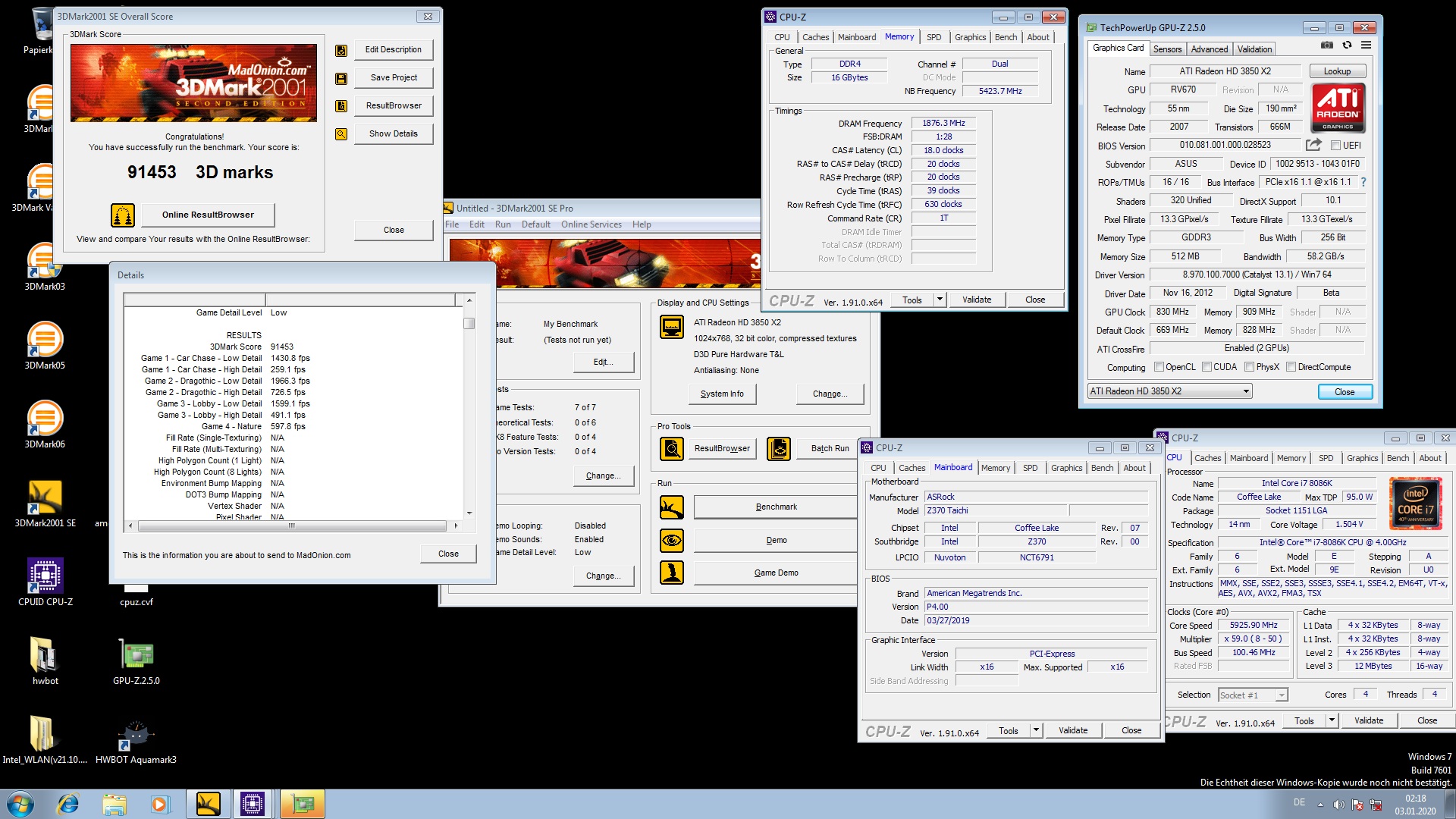Click the Show Details button
This screenshot has height=819, width=1456.
pyautogui.click(x=393, y=133)
